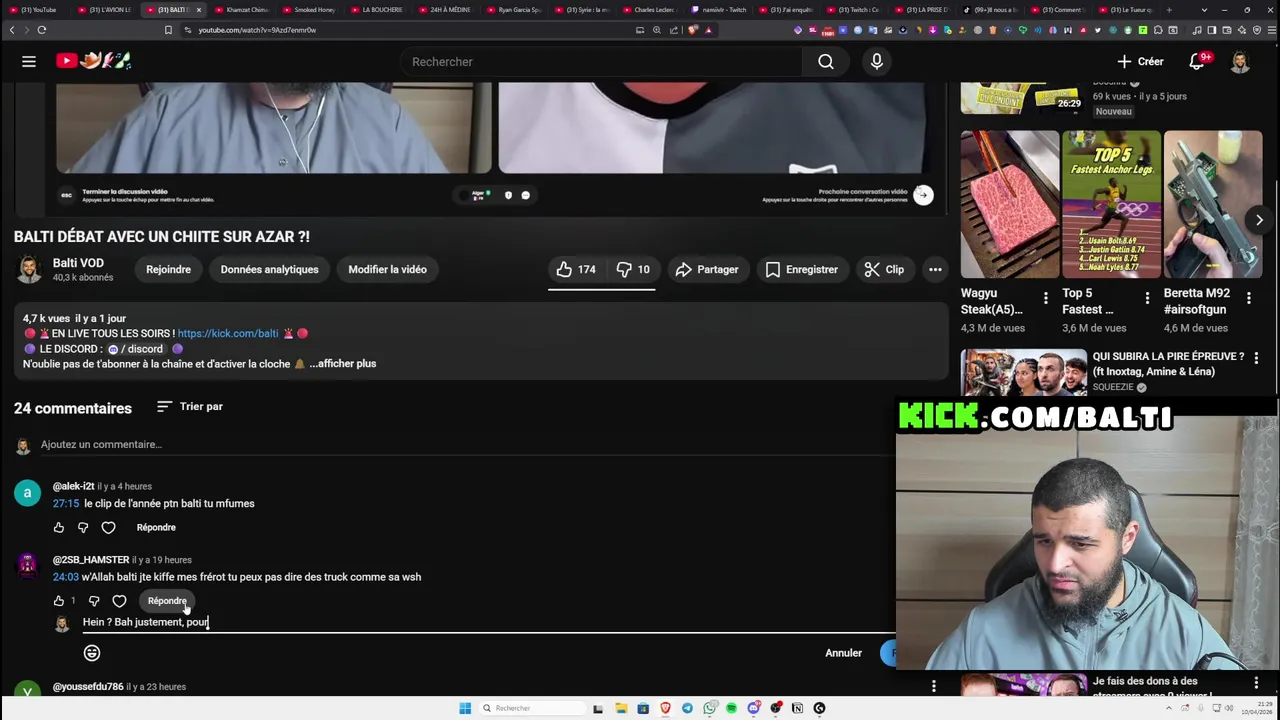Open Wagyu Steak(A5) short thumbnail
Viewport: 1280px width, 720px height.
(1010, 204)
